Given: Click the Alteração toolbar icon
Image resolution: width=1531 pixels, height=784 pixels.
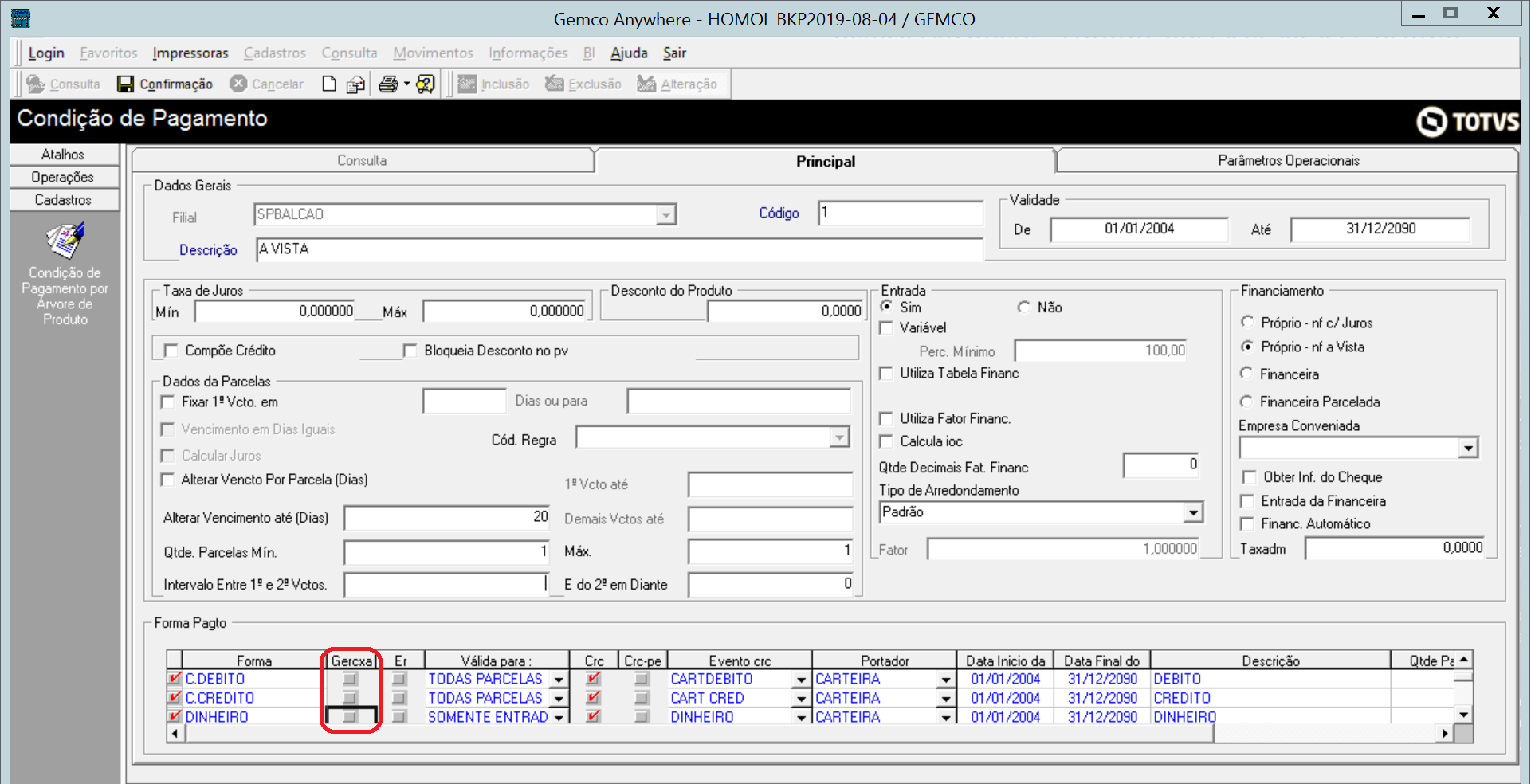Looking at the screenshot, I should click(x=646, y=84).
